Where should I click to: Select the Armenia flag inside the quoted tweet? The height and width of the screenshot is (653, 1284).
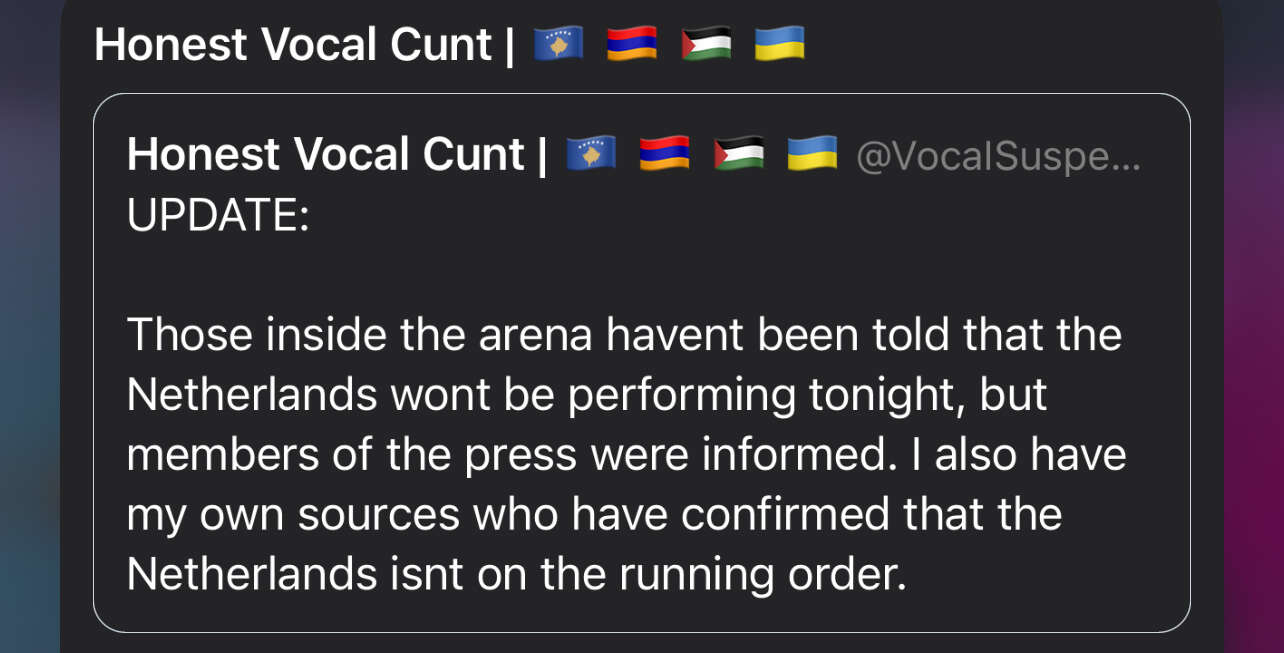(x=665, y=154)
